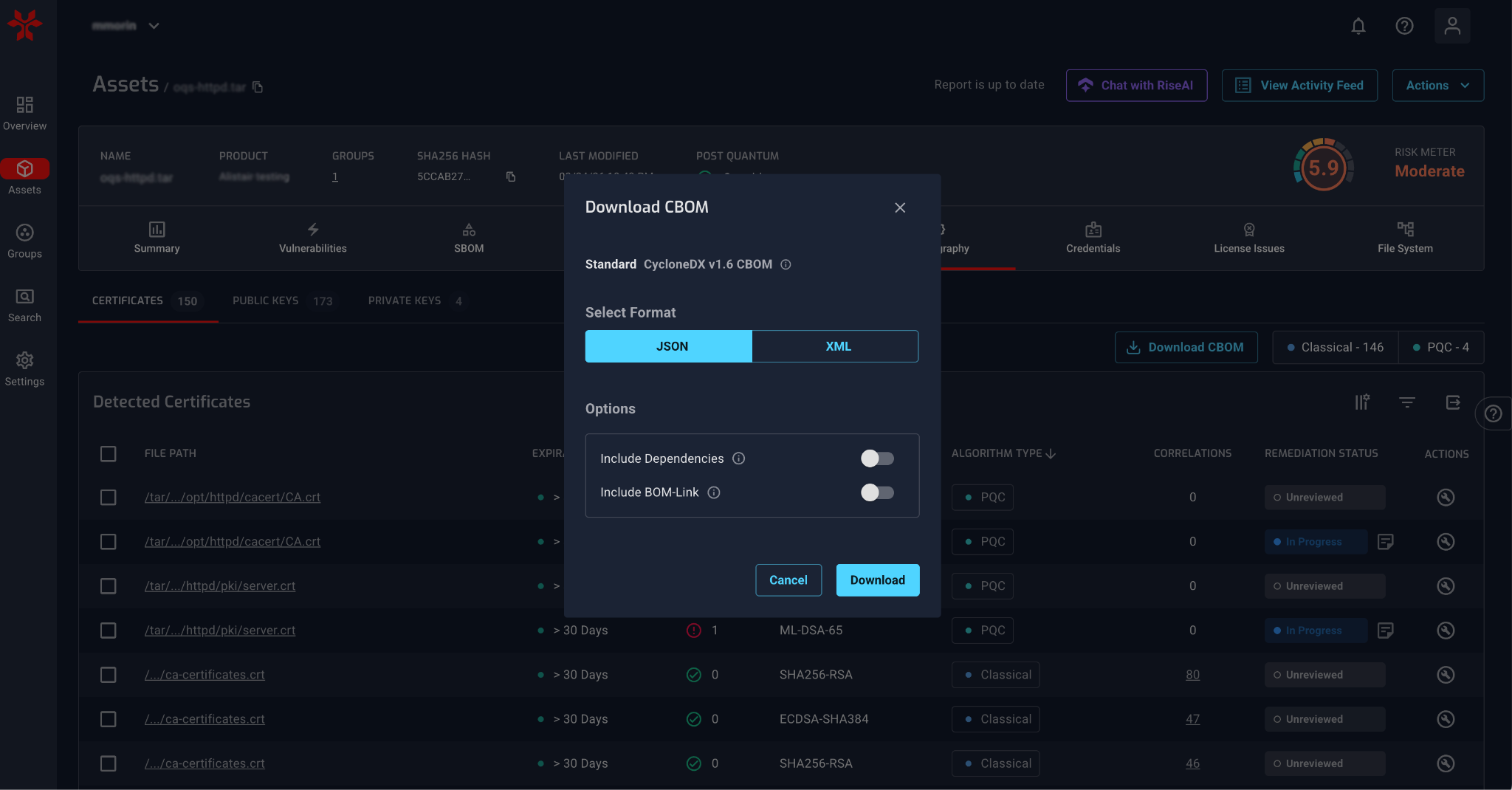Viewport: 1512px width, 790px height.
Task: Open the table column settings icon
Action: (1361, 402)
